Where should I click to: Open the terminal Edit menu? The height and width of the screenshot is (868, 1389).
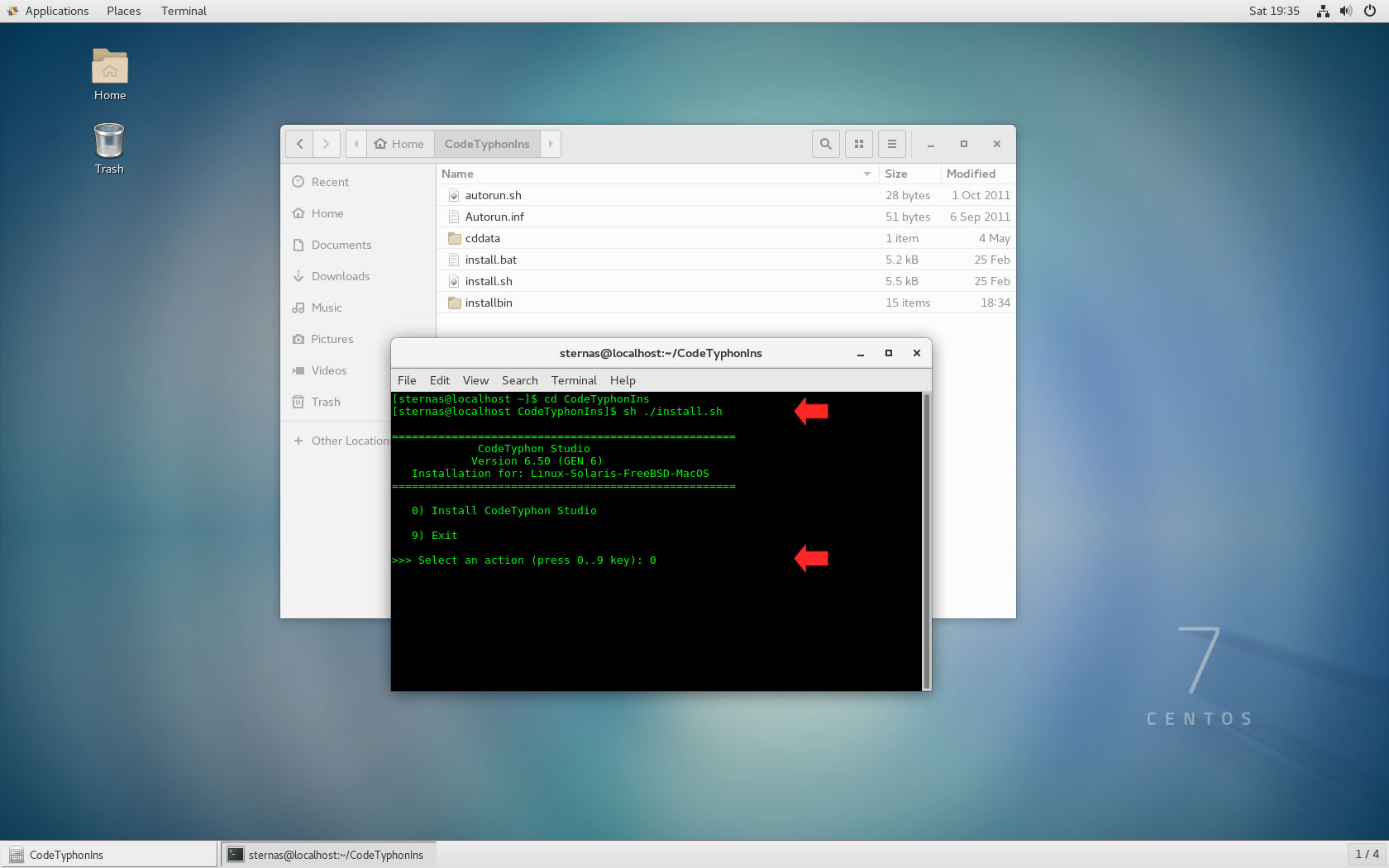pyautogui.click(x=440, y=380)
